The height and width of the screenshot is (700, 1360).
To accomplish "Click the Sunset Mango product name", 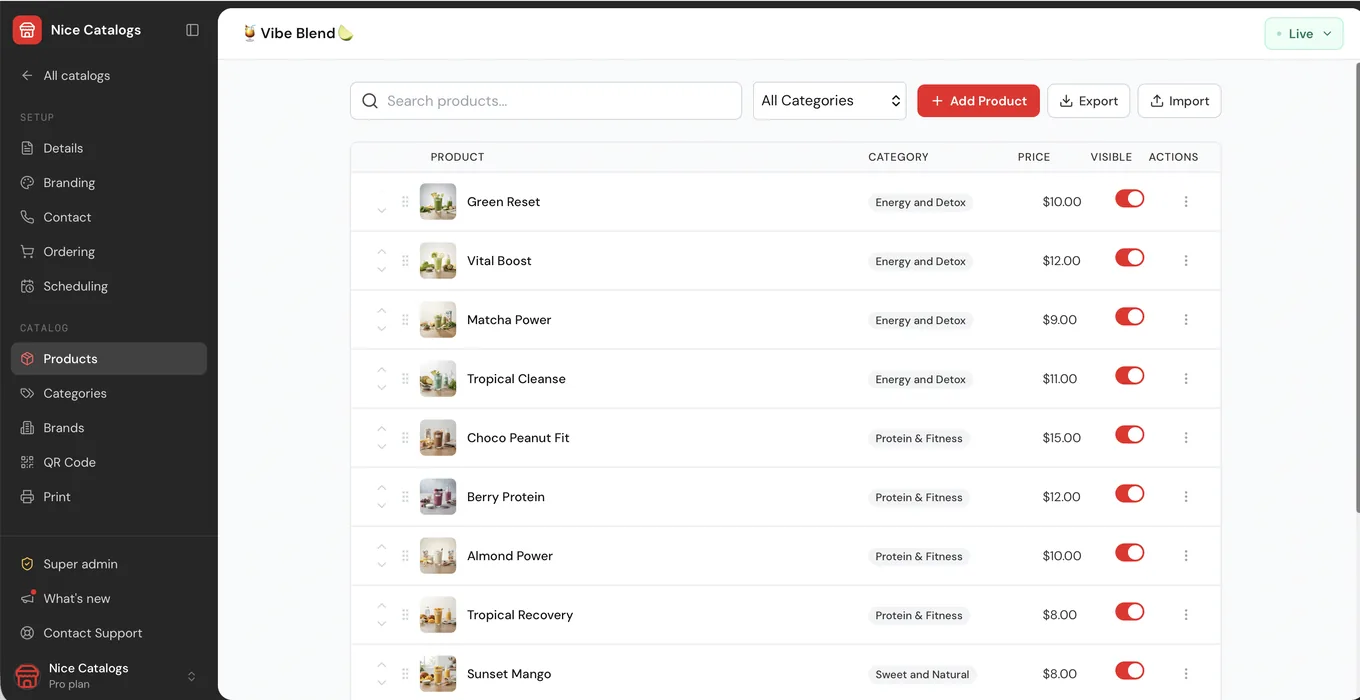I will click(509, 674).
